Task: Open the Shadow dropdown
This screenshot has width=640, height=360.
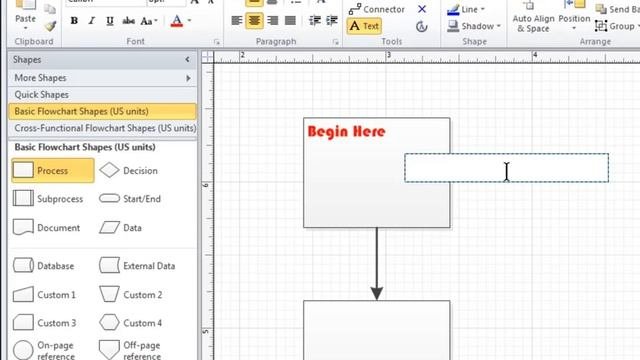Action: (x=474, y=26)
